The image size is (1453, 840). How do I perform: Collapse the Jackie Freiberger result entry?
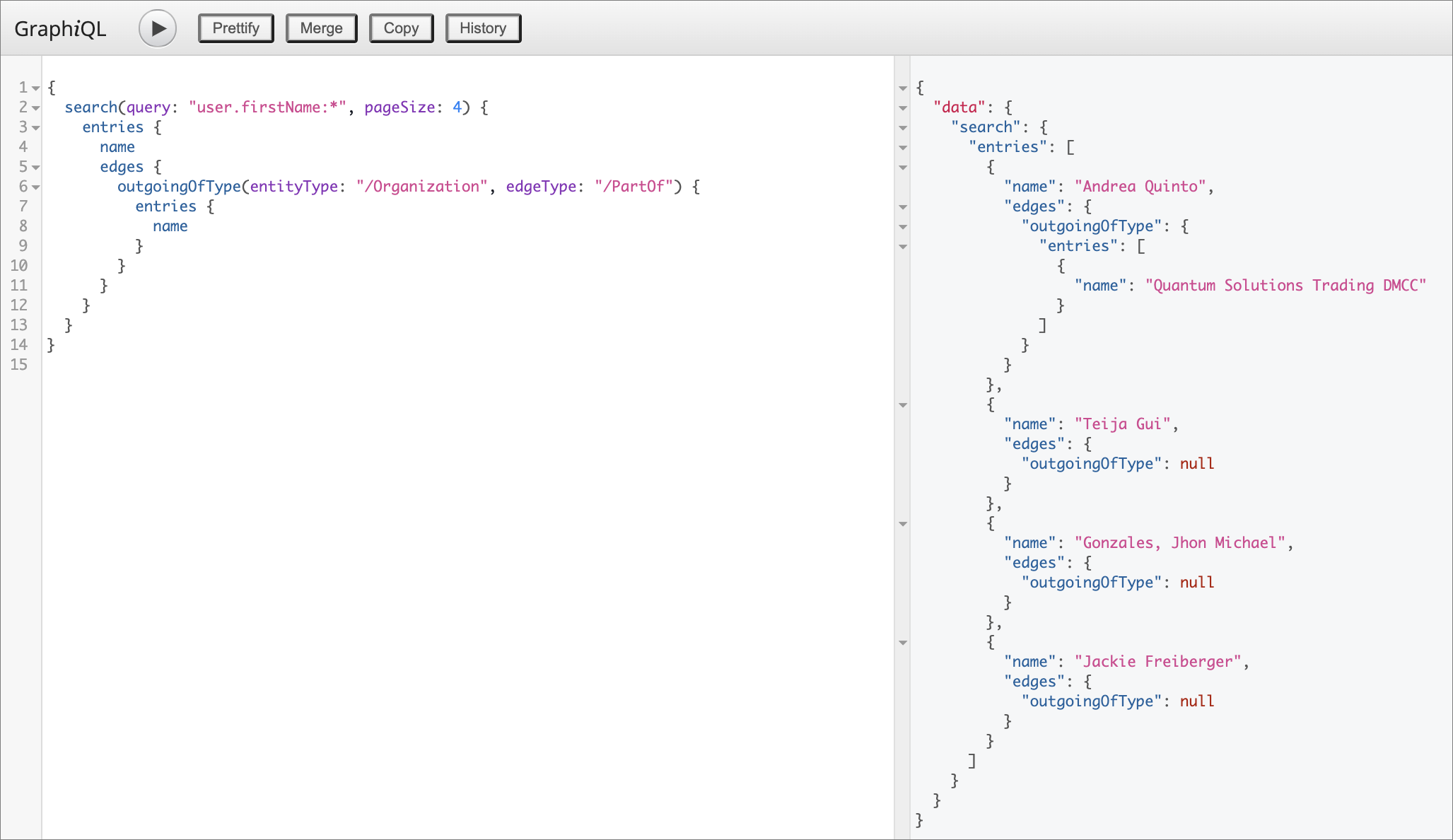903,643
